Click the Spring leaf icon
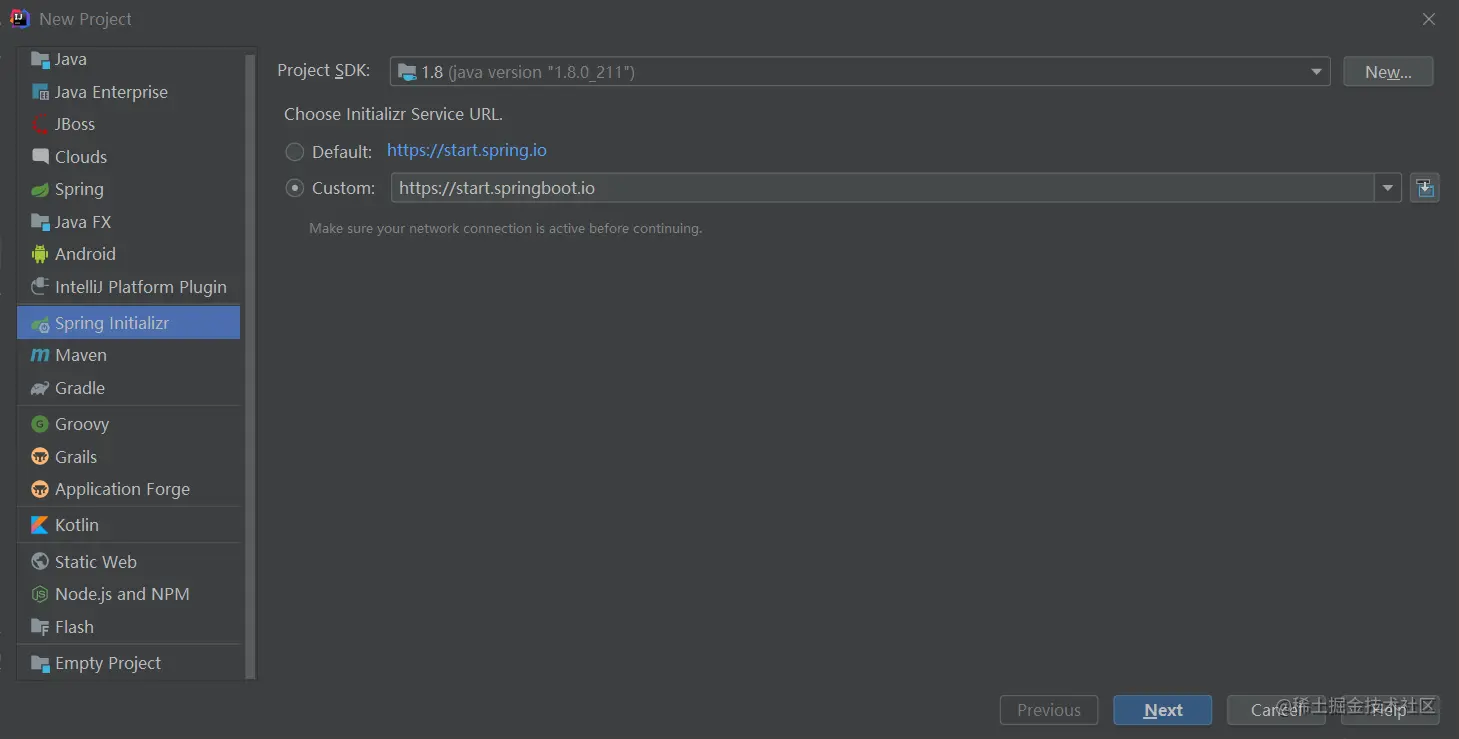 click(x=40, y=189)
